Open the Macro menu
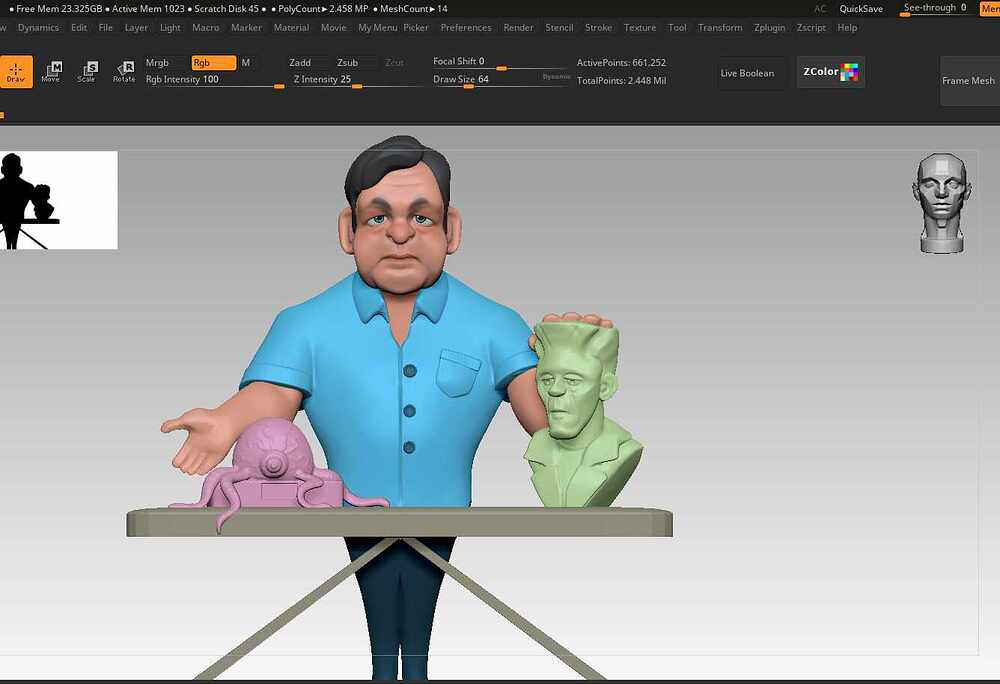Screen dimensions: 1000x684 tap(205, 27)
